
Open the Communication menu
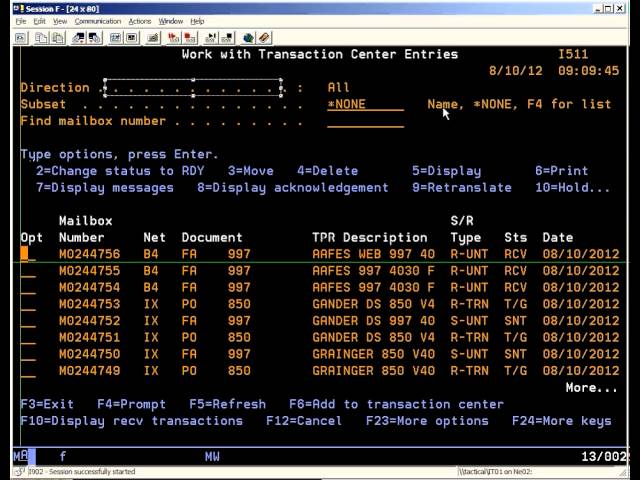click(98, 21)
